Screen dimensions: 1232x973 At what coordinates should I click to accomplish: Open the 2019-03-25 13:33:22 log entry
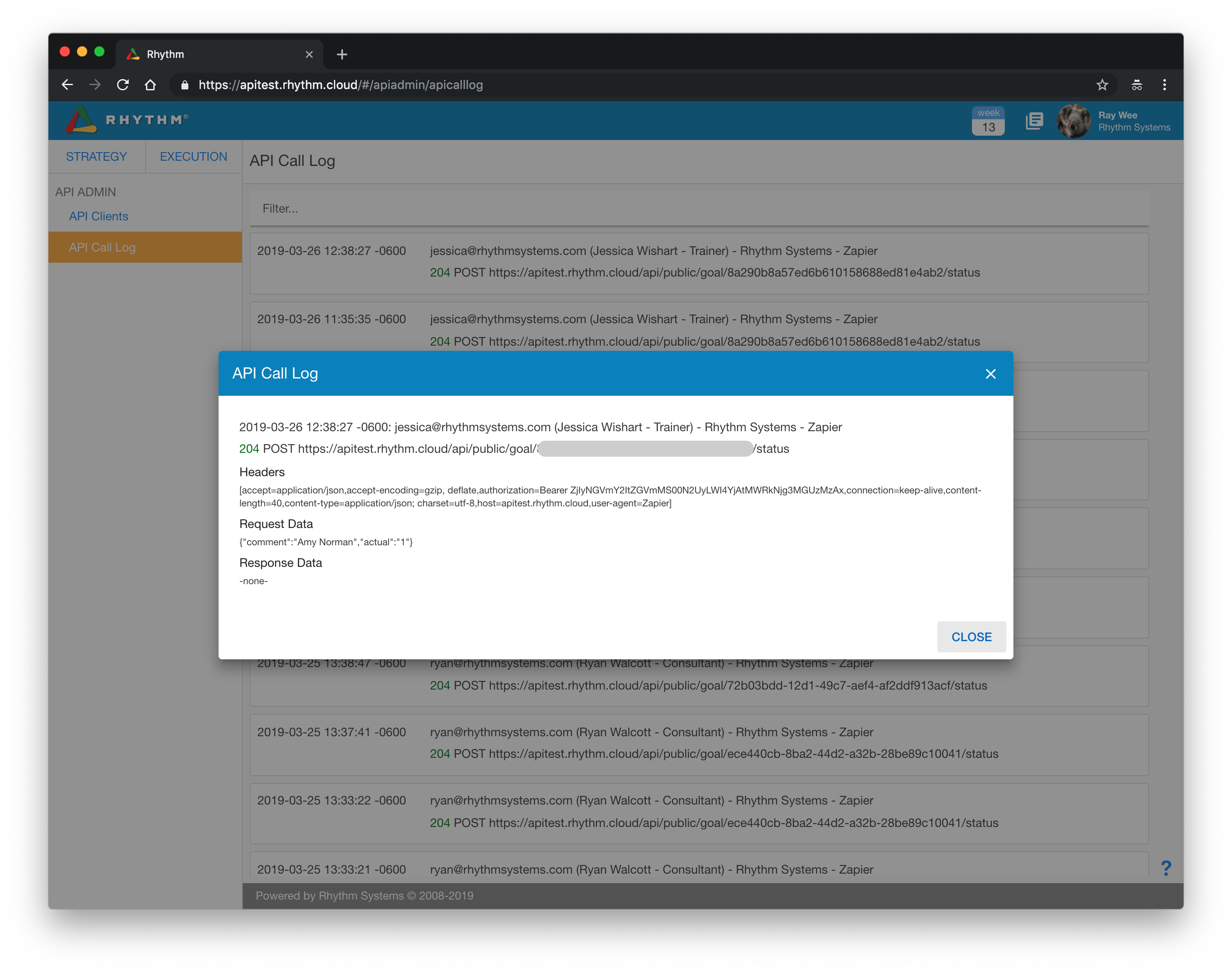(x=699, y=813)
